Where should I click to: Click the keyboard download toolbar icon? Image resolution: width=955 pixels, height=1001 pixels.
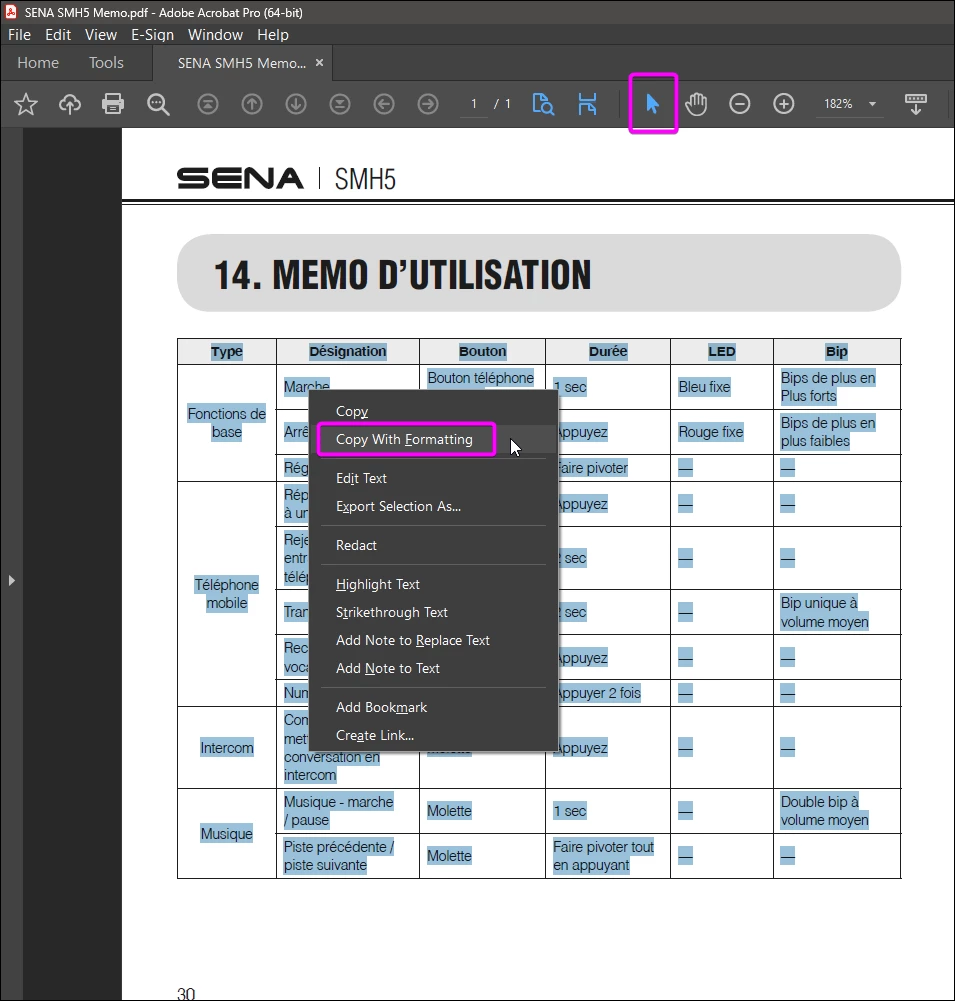tap(915, 103)
